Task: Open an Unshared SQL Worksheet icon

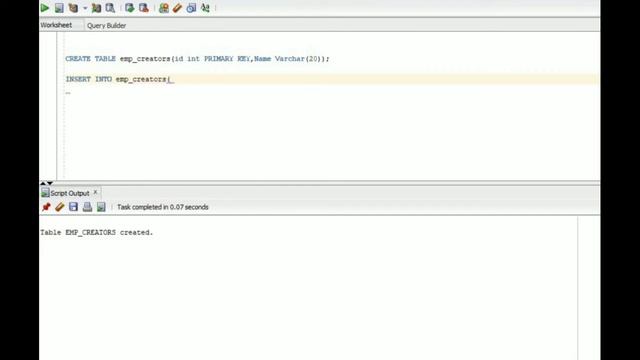Action: point(164,8)
